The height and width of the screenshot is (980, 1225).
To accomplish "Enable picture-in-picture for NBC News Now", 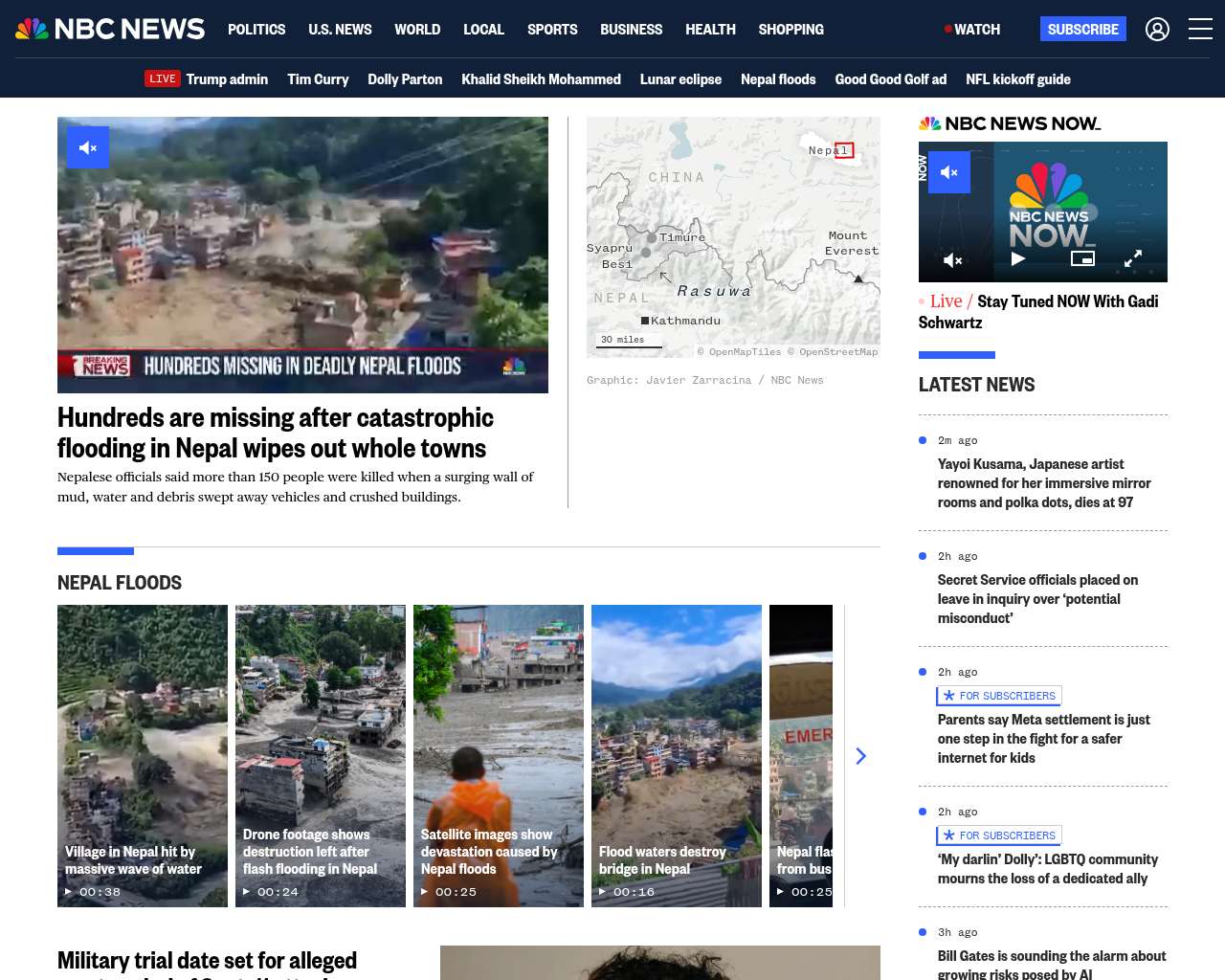I will [x=1082, y=258].
